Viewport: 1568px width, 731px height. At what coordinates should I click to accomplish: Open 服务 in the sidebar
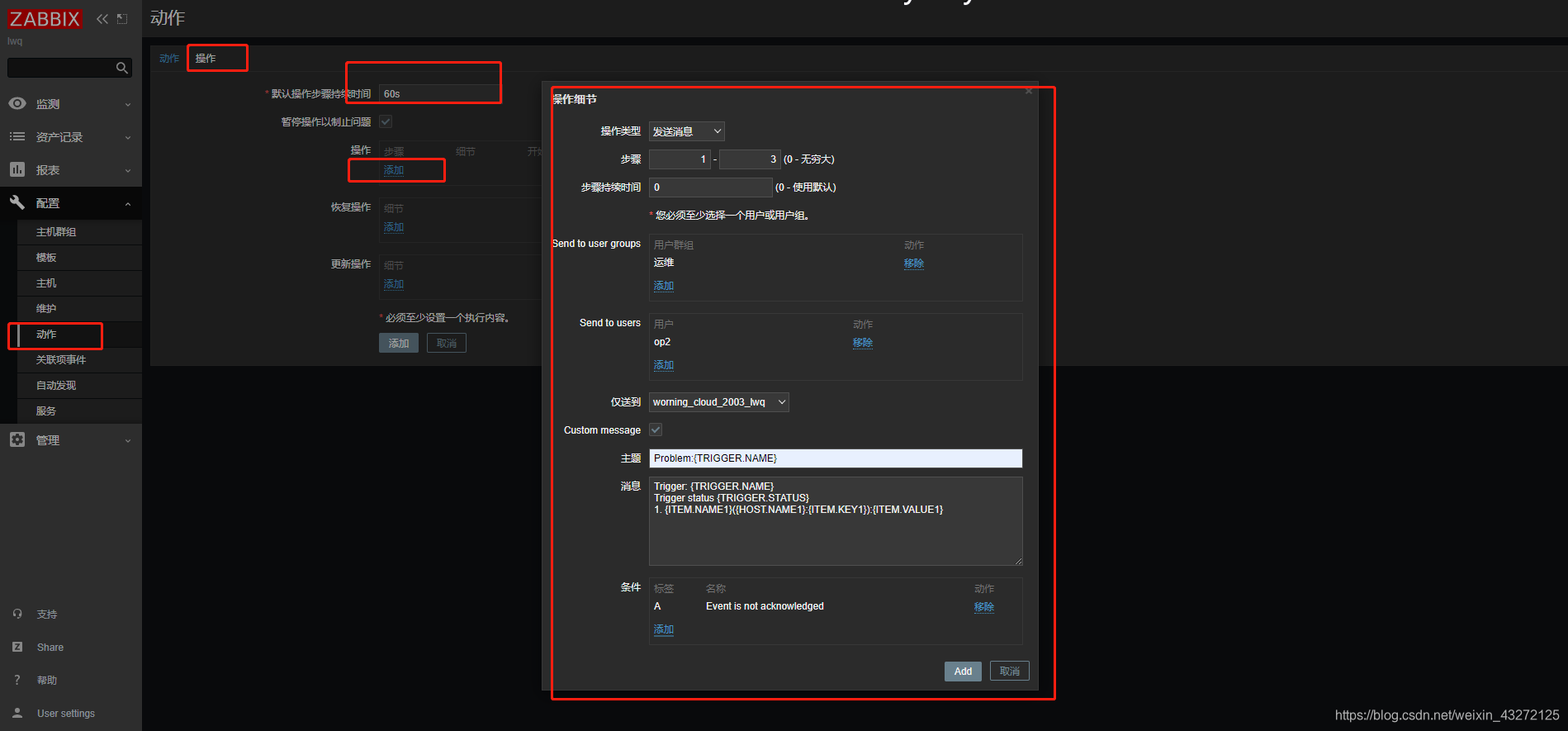[46, 411]
